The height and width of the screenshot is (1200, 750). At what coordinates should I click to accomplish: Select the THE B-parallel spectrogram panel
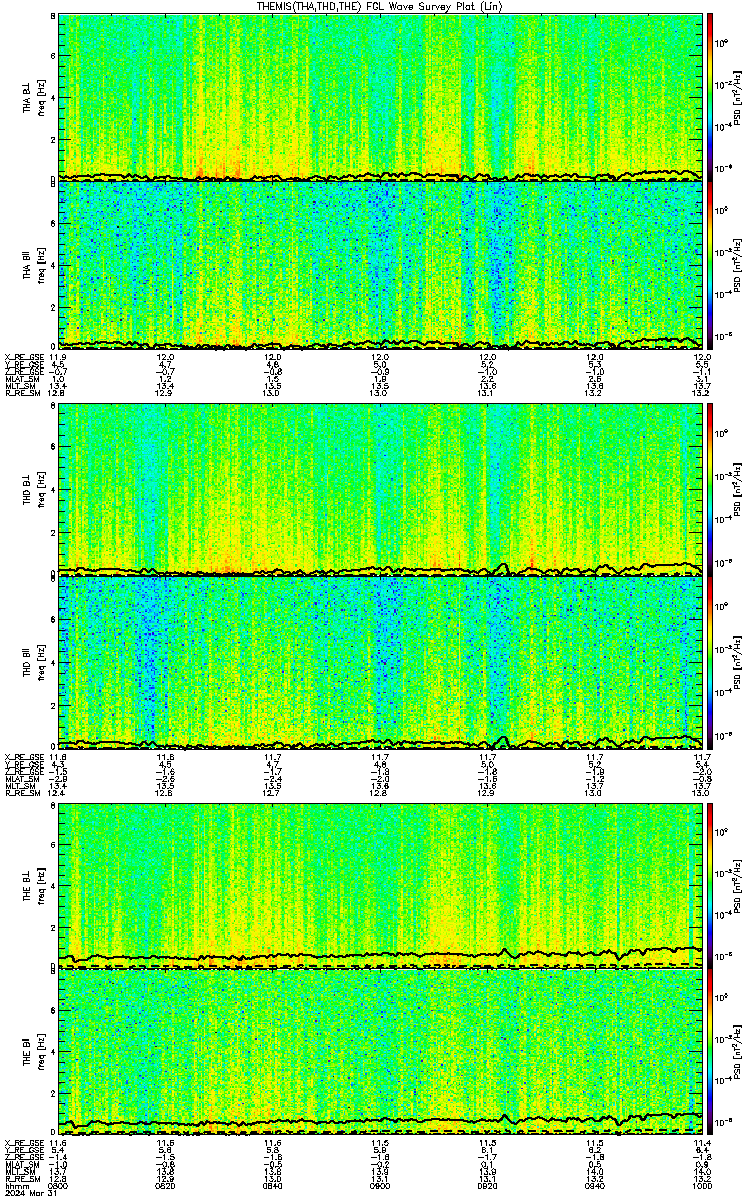pos(380,1051)
